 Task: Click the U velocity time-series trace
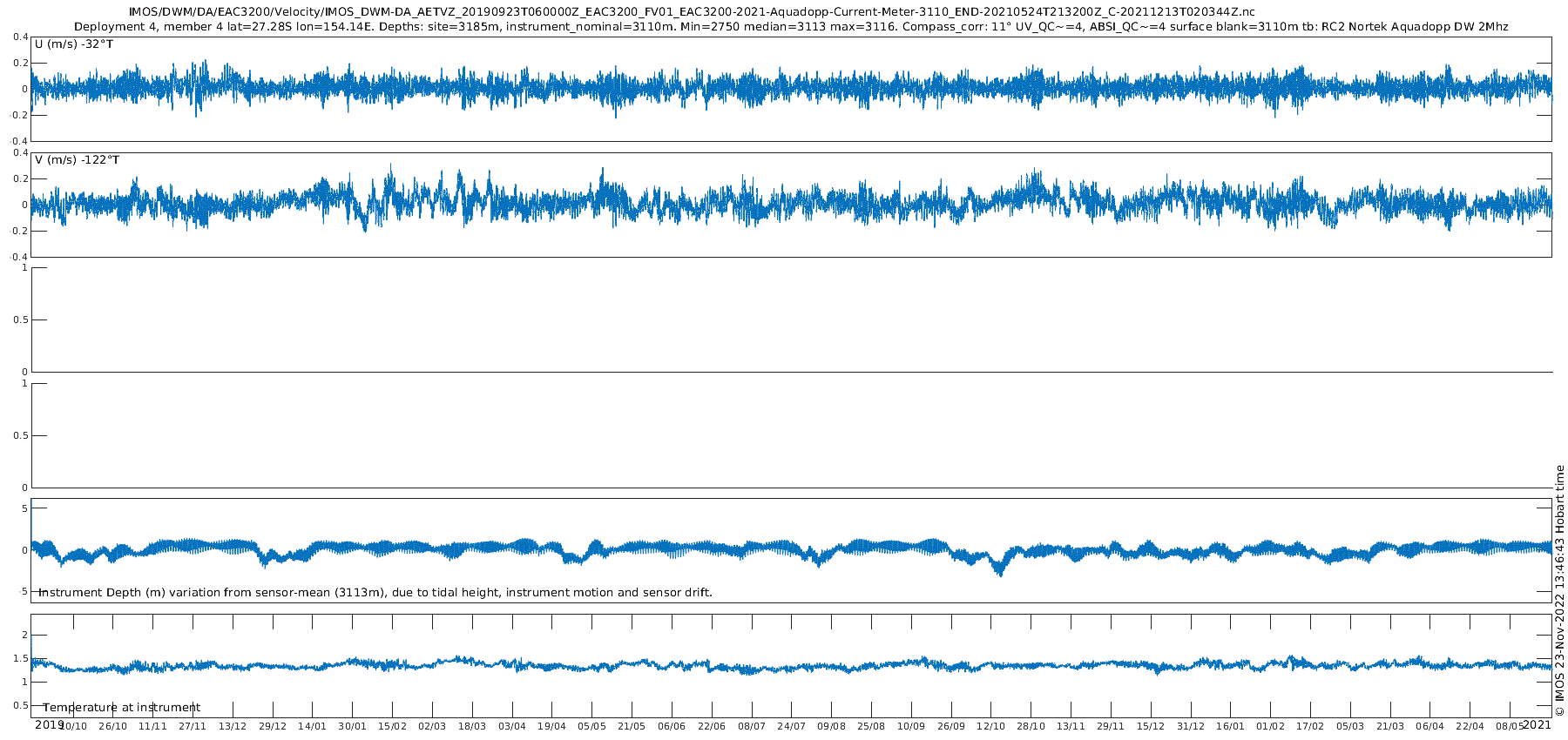click(x=791, y=88)
